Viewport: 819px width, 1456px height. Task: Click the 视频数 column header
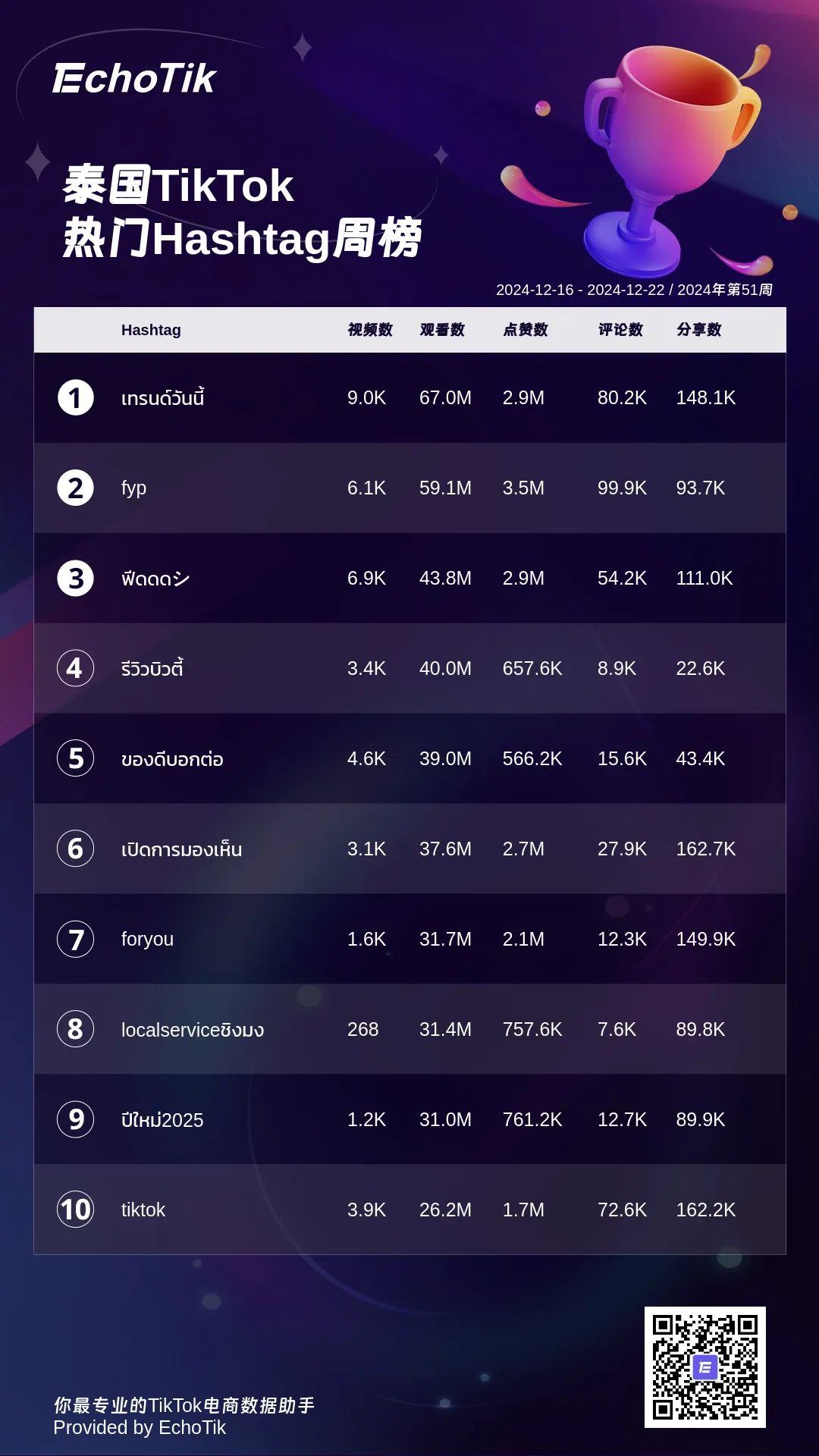pyautogui.click(x=370, y=330)
